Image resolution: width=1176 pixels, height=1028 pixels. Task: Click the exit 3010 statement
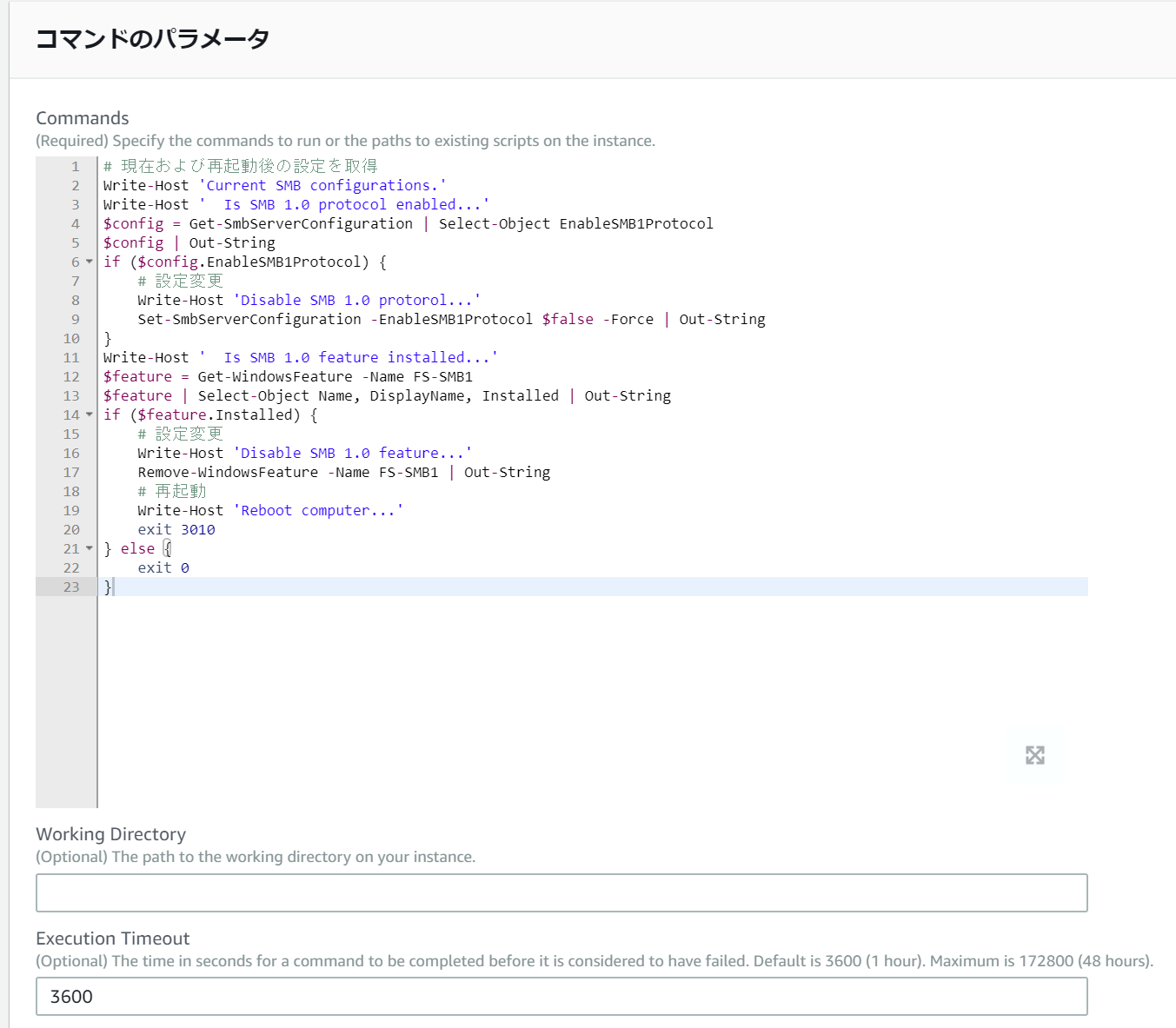[176, 529]
